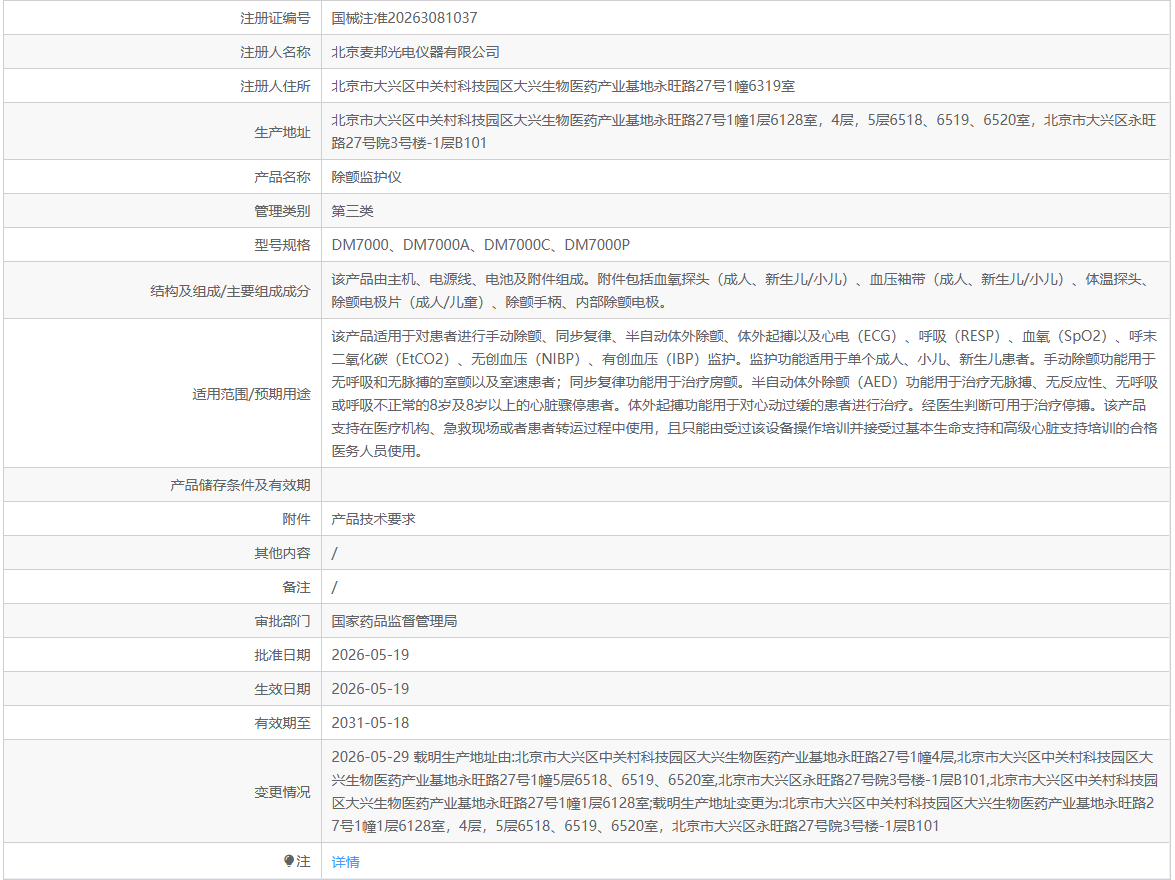The image size is (1175, 880).
Task: Select change record text starting 2026-05-29
Action: pyautogui.click(x=744, y=792)
